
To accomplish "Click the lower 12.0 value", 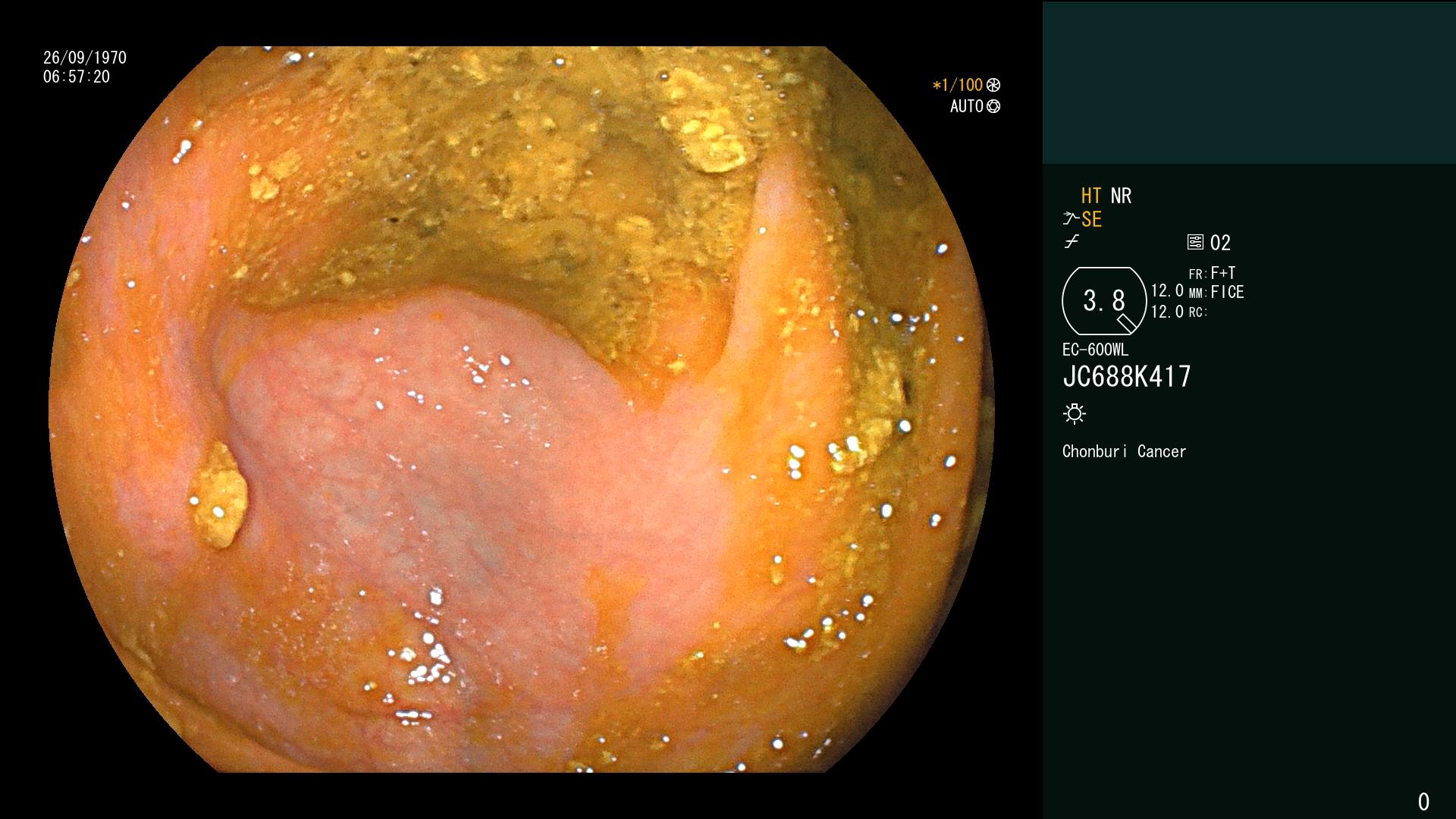I will (x=1167, y=312).
